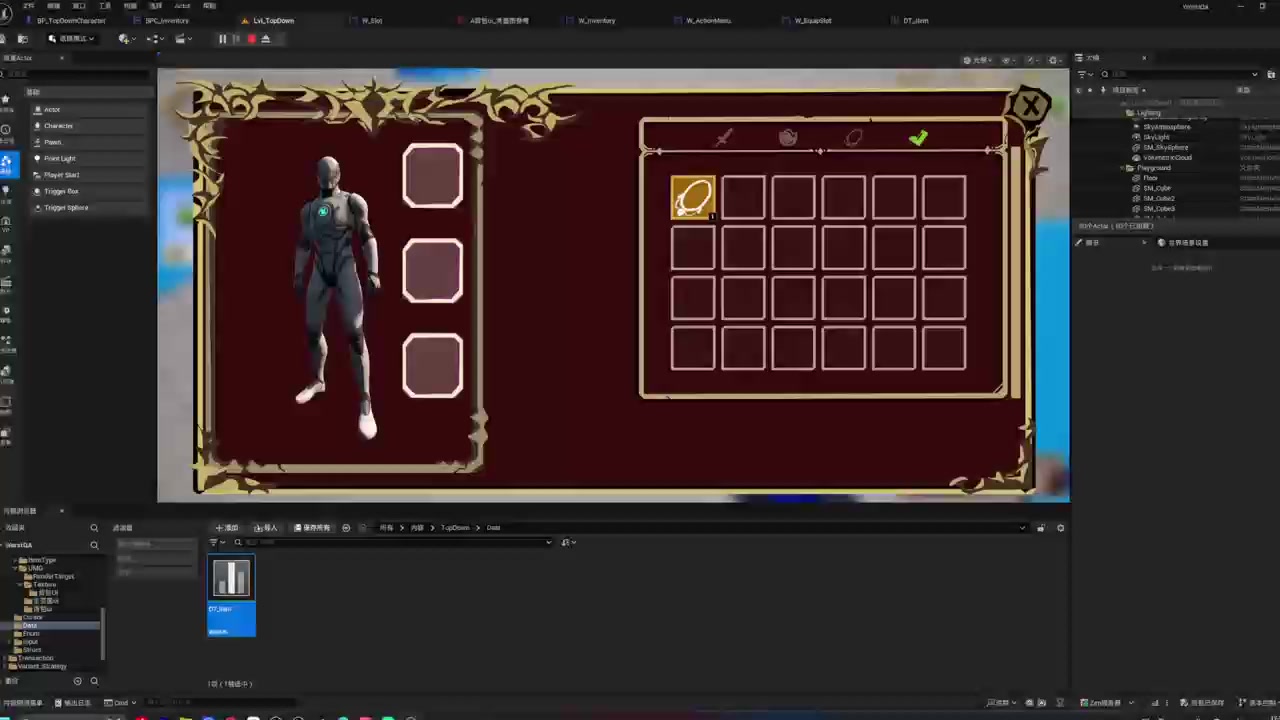This screenshot has height=720, width=1280.
Task: Switch to the W_Inventory tab
Action: (596, 20)
